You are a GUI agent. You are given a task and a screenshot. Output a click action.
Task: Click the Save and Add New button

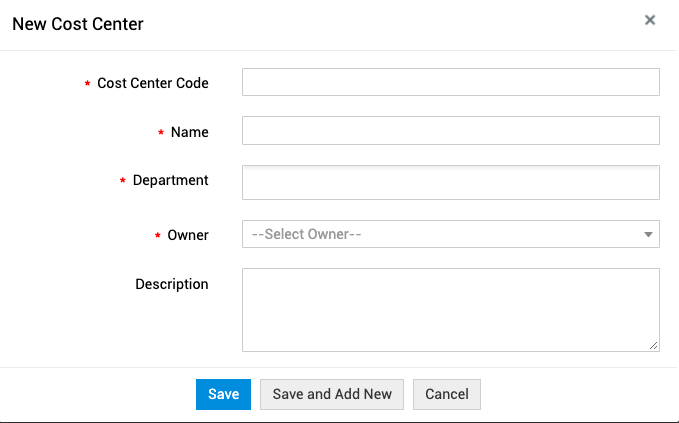(x=332, y=394)
